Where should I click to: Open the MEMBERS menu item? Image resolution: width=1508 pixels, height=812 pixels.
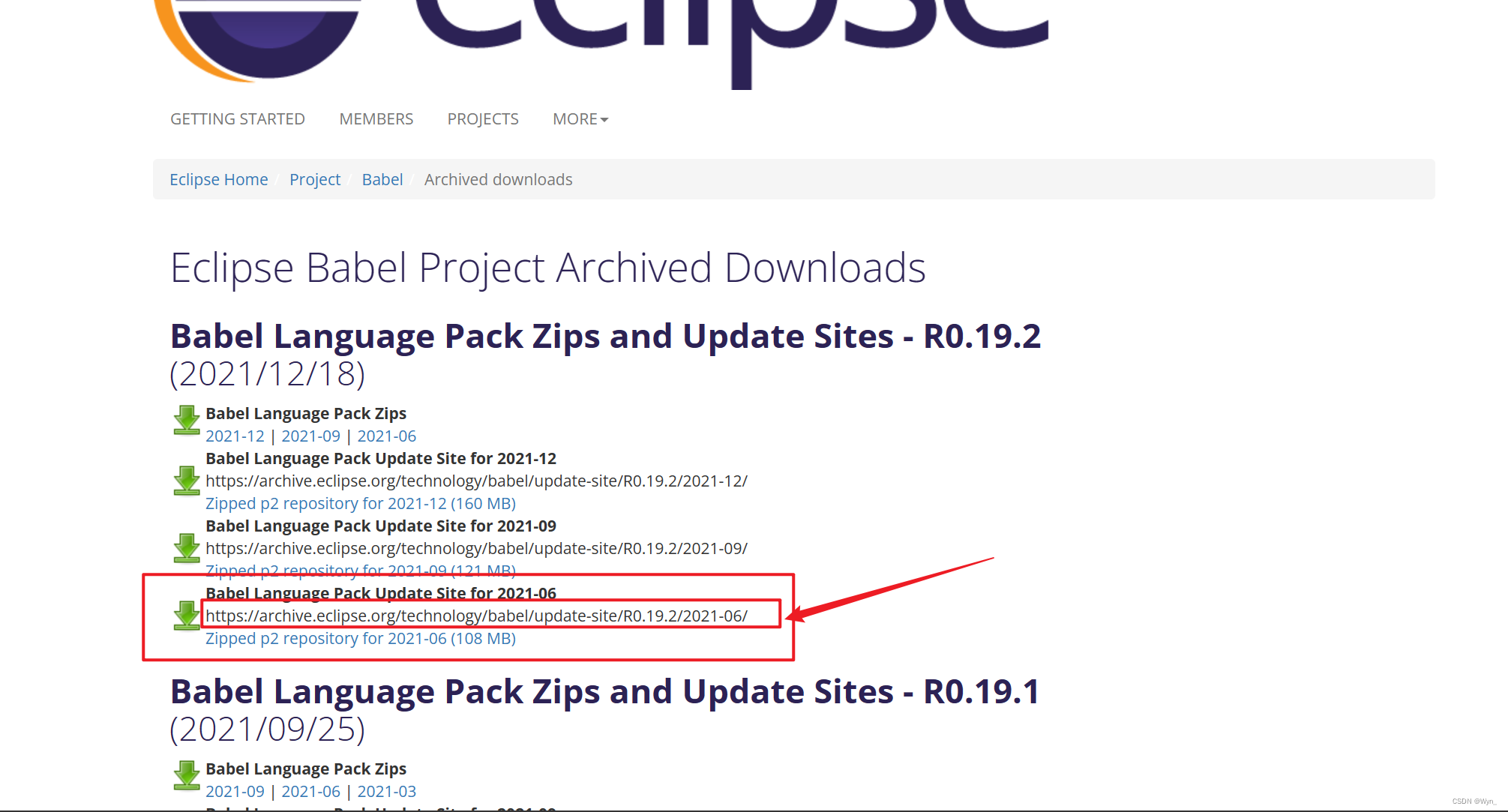pos(376,119)
